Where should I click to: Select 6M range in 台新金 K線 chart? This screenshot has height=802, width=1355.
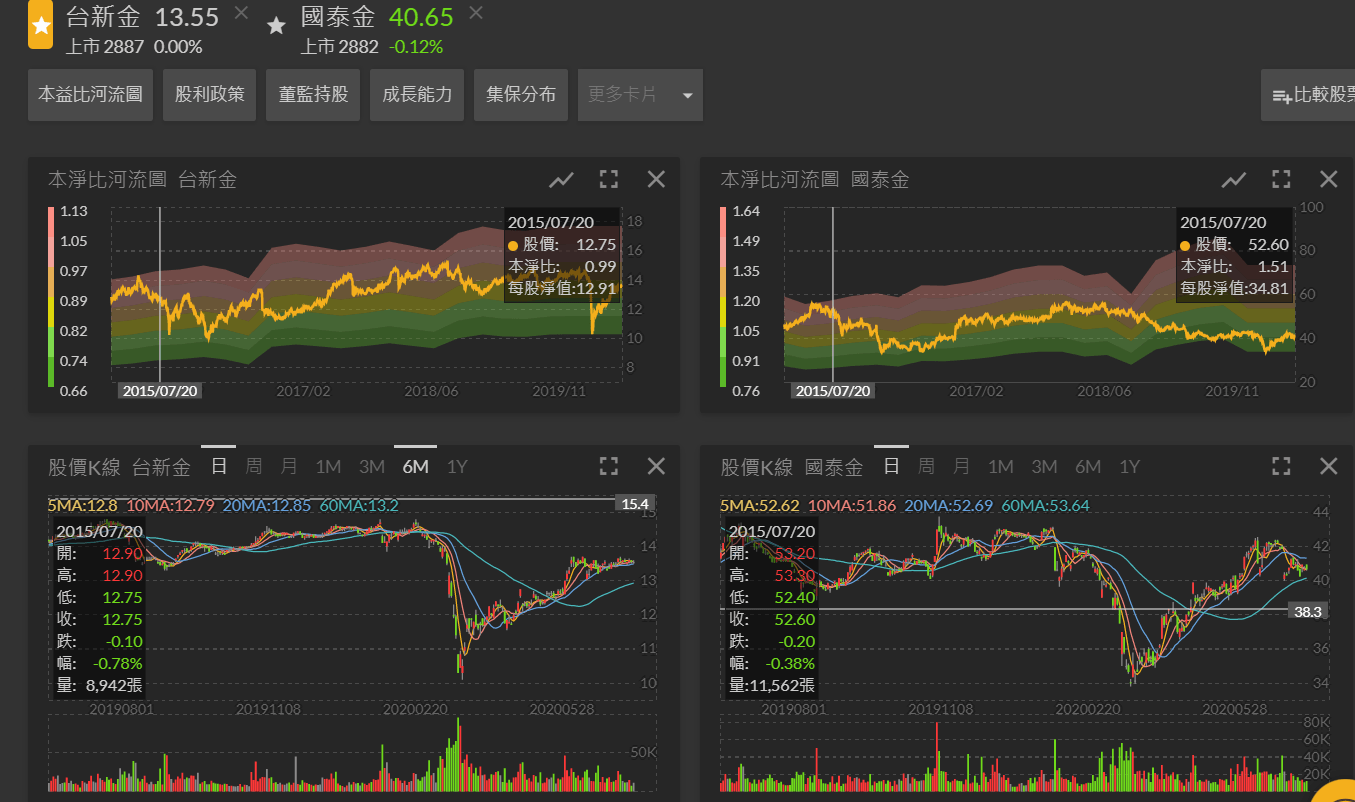click(x=415, y=466)
